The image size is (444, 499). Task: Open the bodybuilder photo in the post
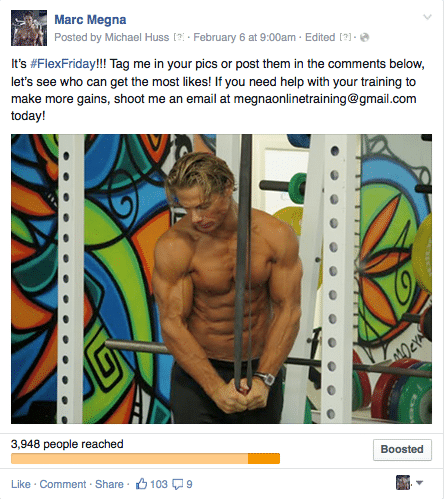pyautogui.click(x=221, y=279)
